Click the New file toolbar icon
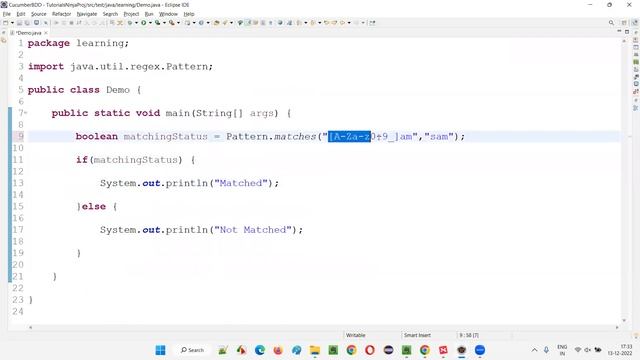Screen dimensions: 640x360 click(x=6, y=23)
